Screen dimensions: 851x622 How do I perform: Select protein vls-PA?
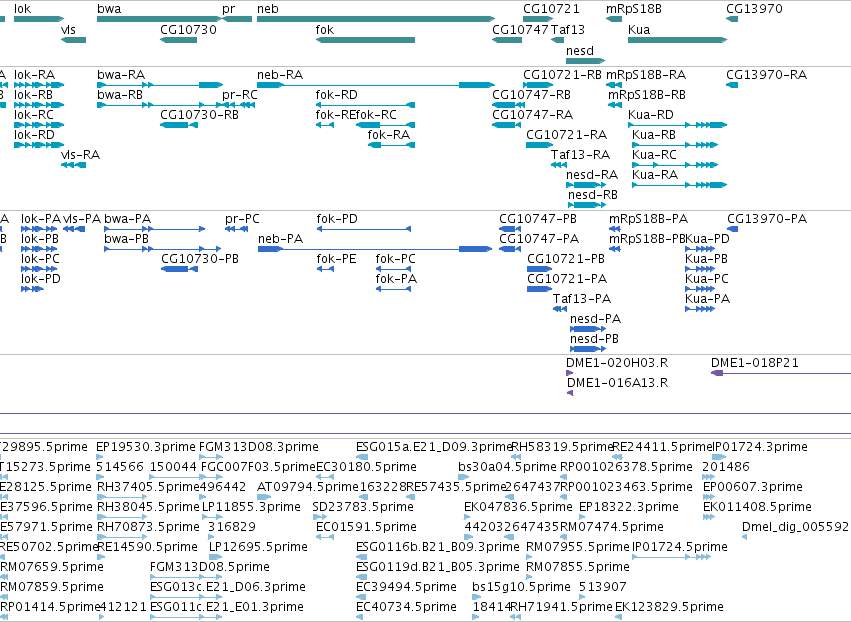tap(82, 219)
